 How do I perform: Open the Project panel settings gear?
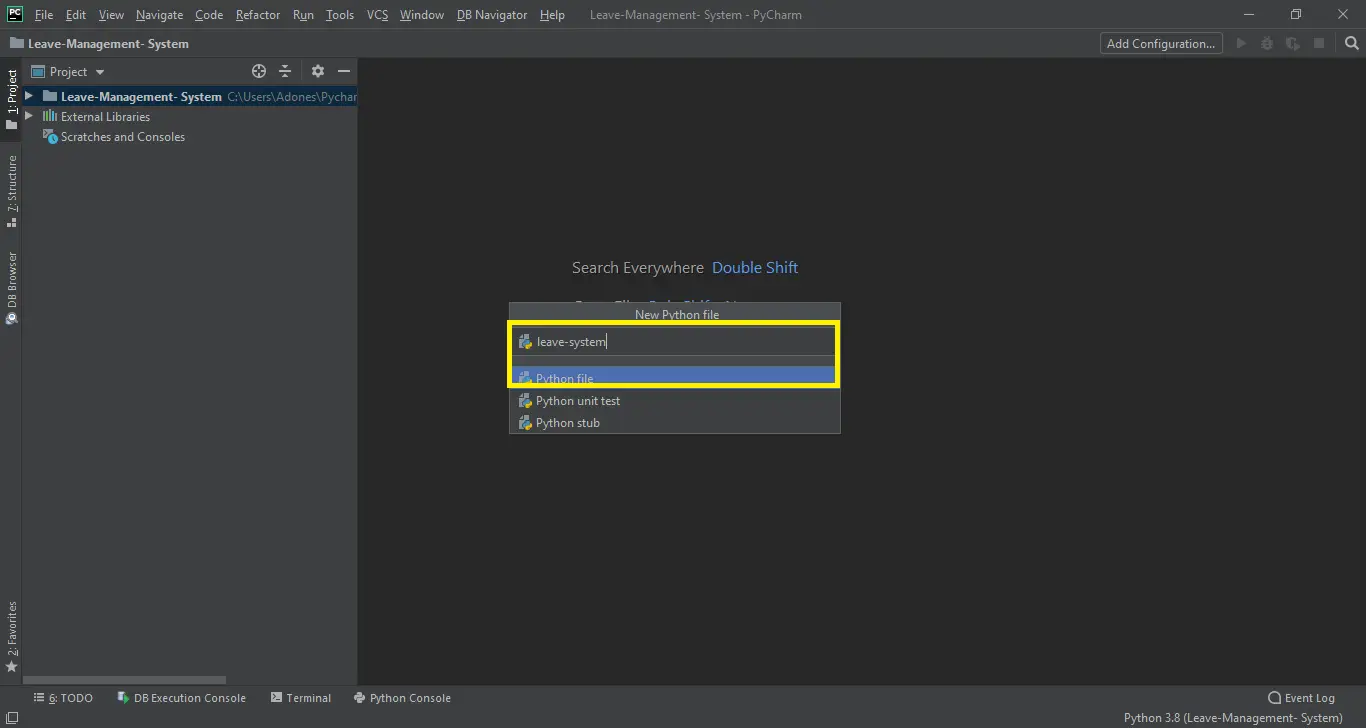317,71
